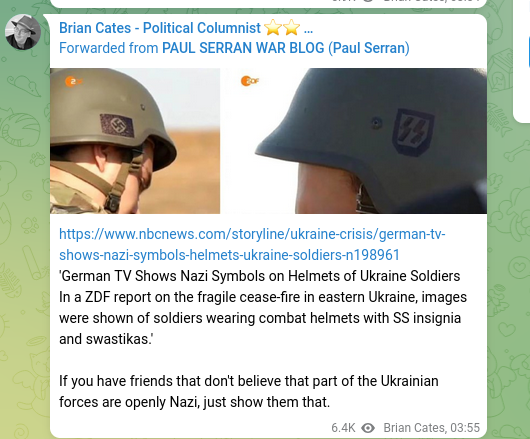The width and height of the screenshot is (530, 439).
Task: Click the eye views icon
Action: (368, 428)
